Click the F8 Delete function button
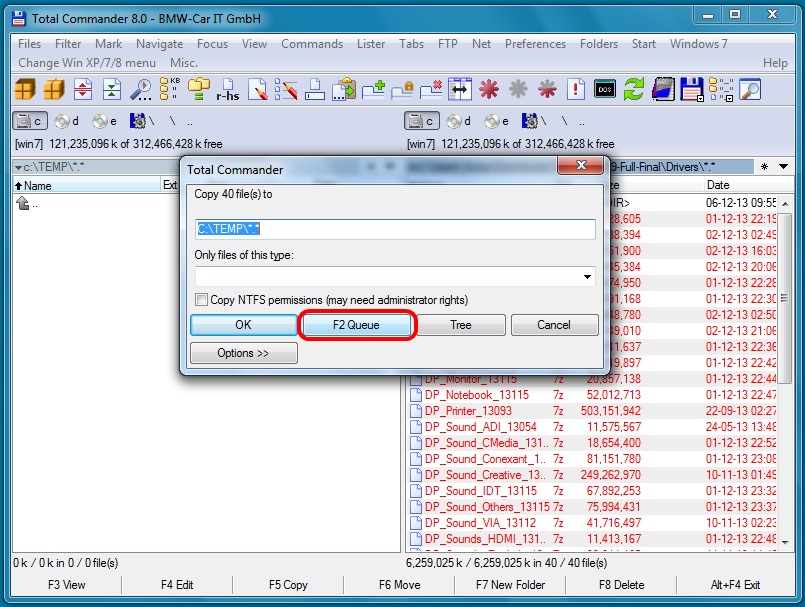 pos(621,584)
